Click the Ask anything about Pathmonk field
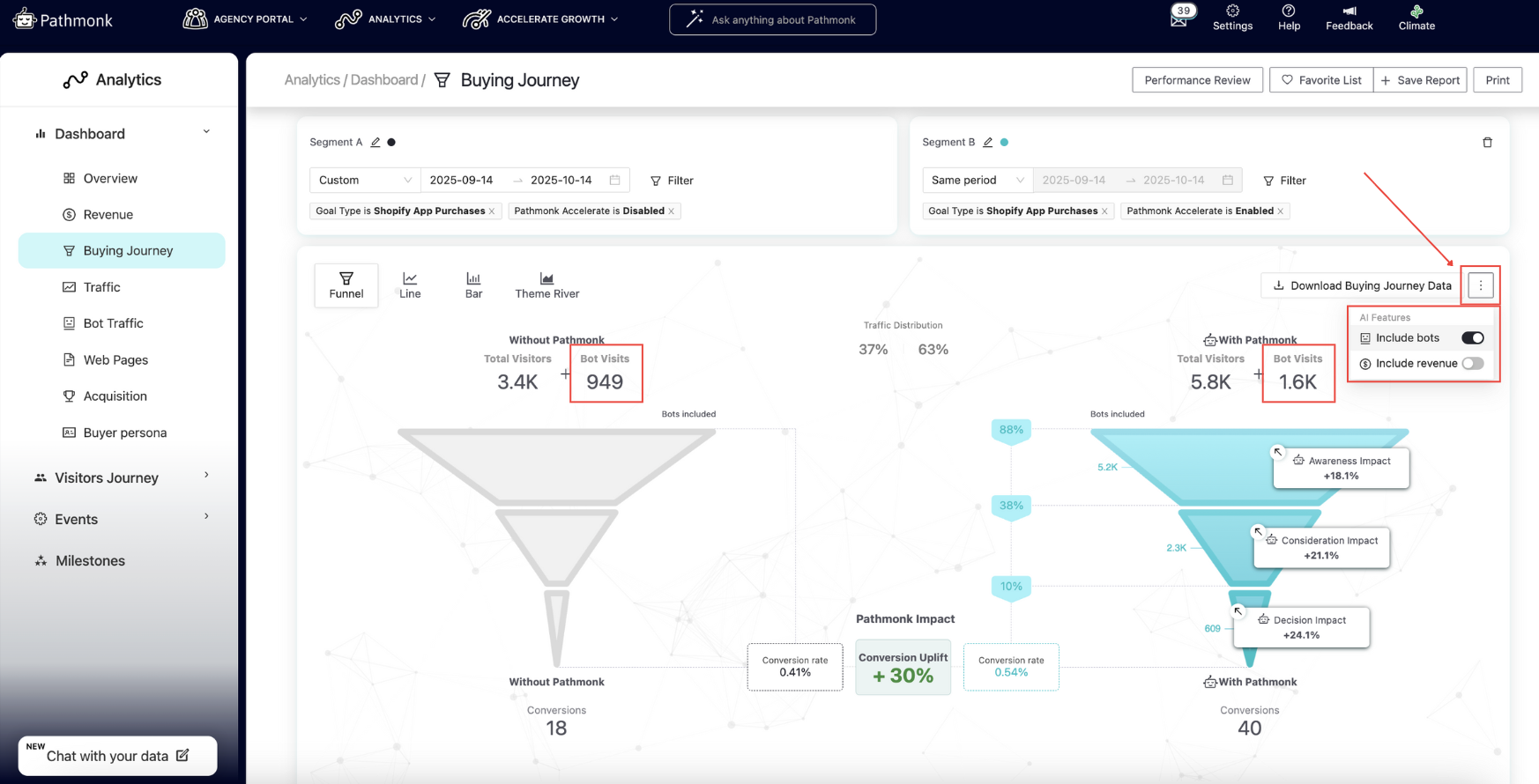Viewport: 1539px width, 784px height. [772, 19]
